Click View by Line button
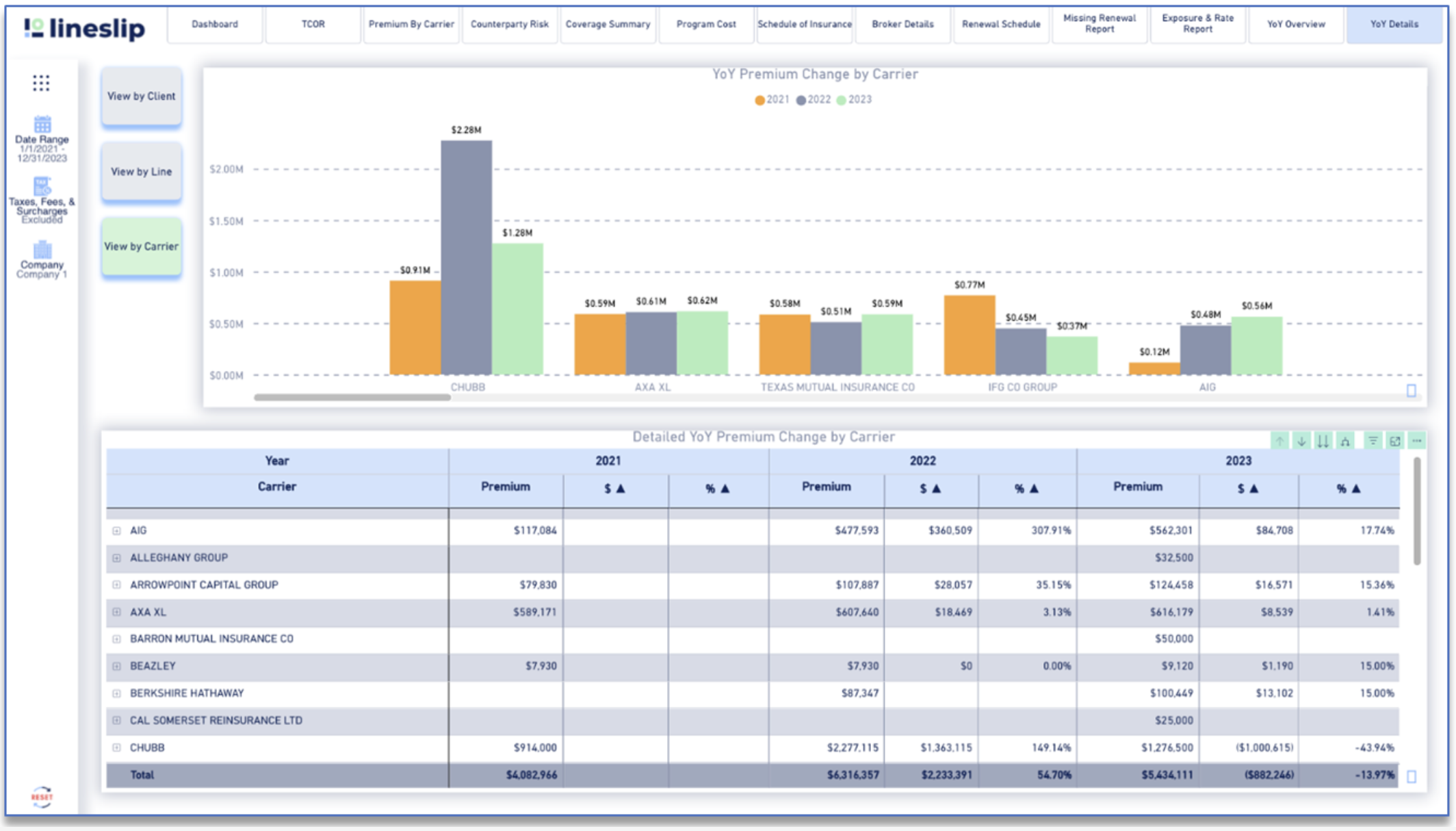 click(142, 172)
